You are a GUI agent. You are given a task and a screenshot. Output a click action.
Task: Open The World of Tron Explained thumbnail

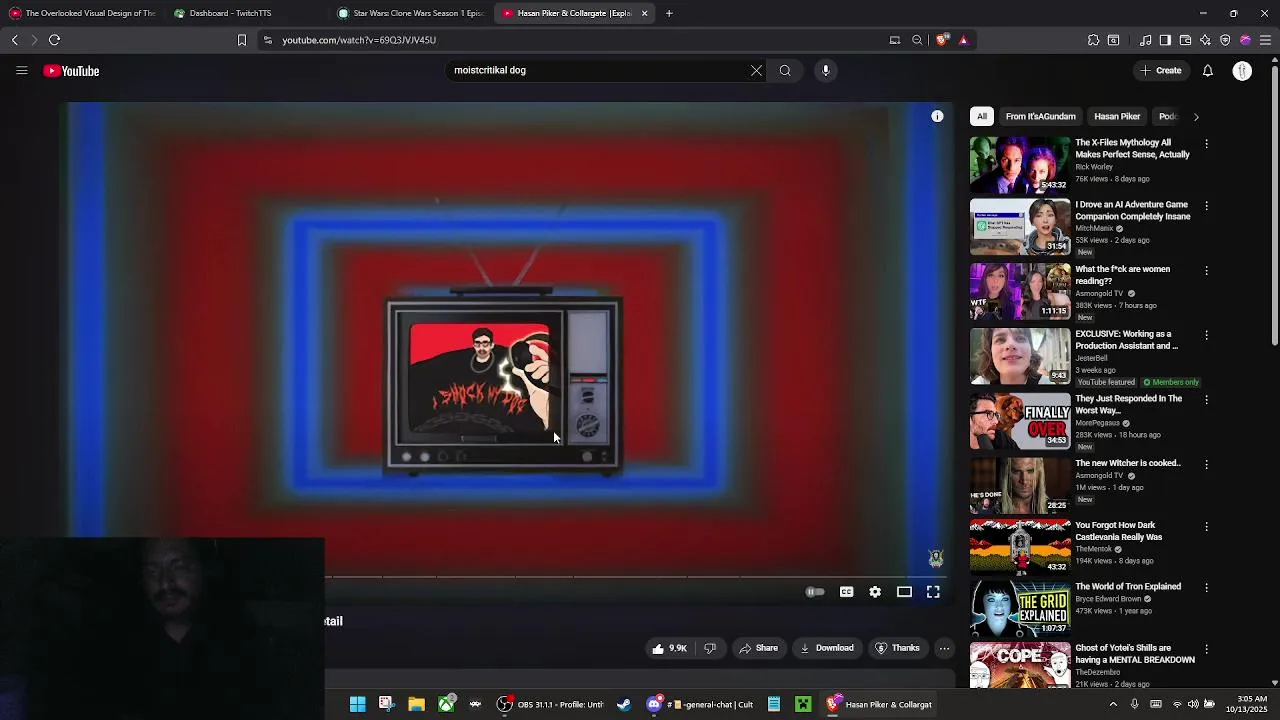tap(1020, 608)
